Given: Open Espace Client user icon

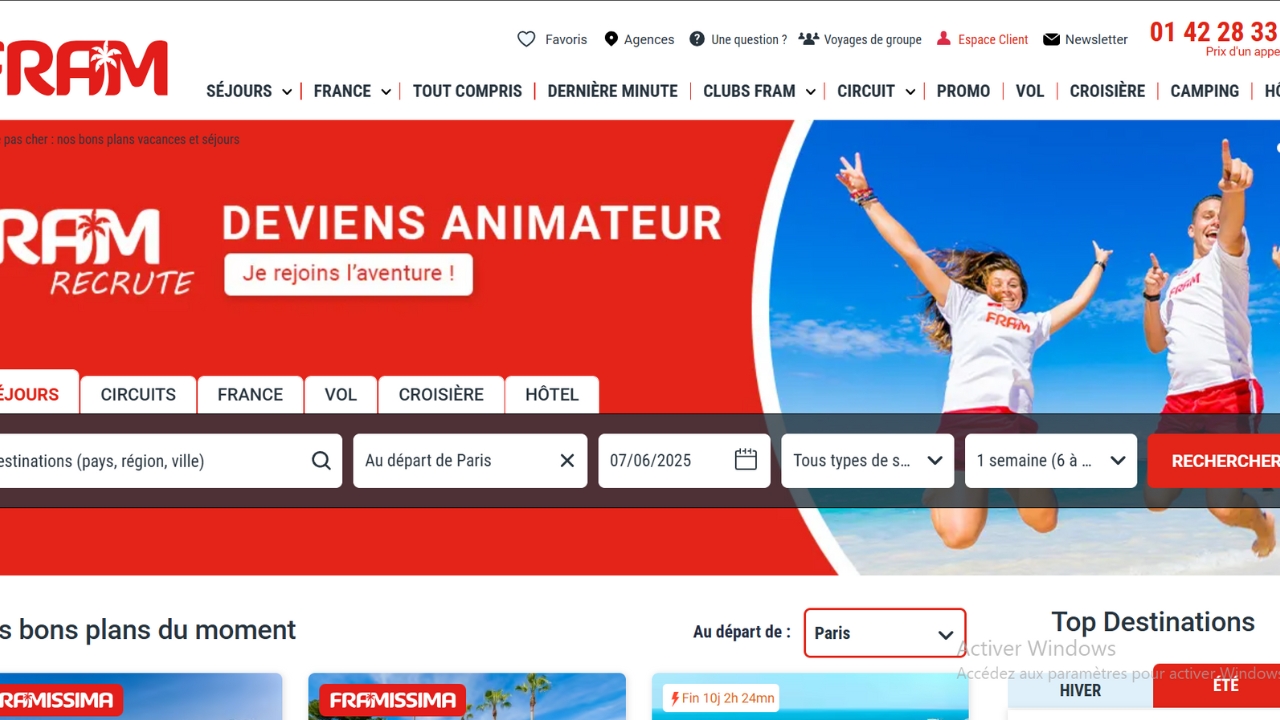Looking at the screenshot, I should pos(943,39).
